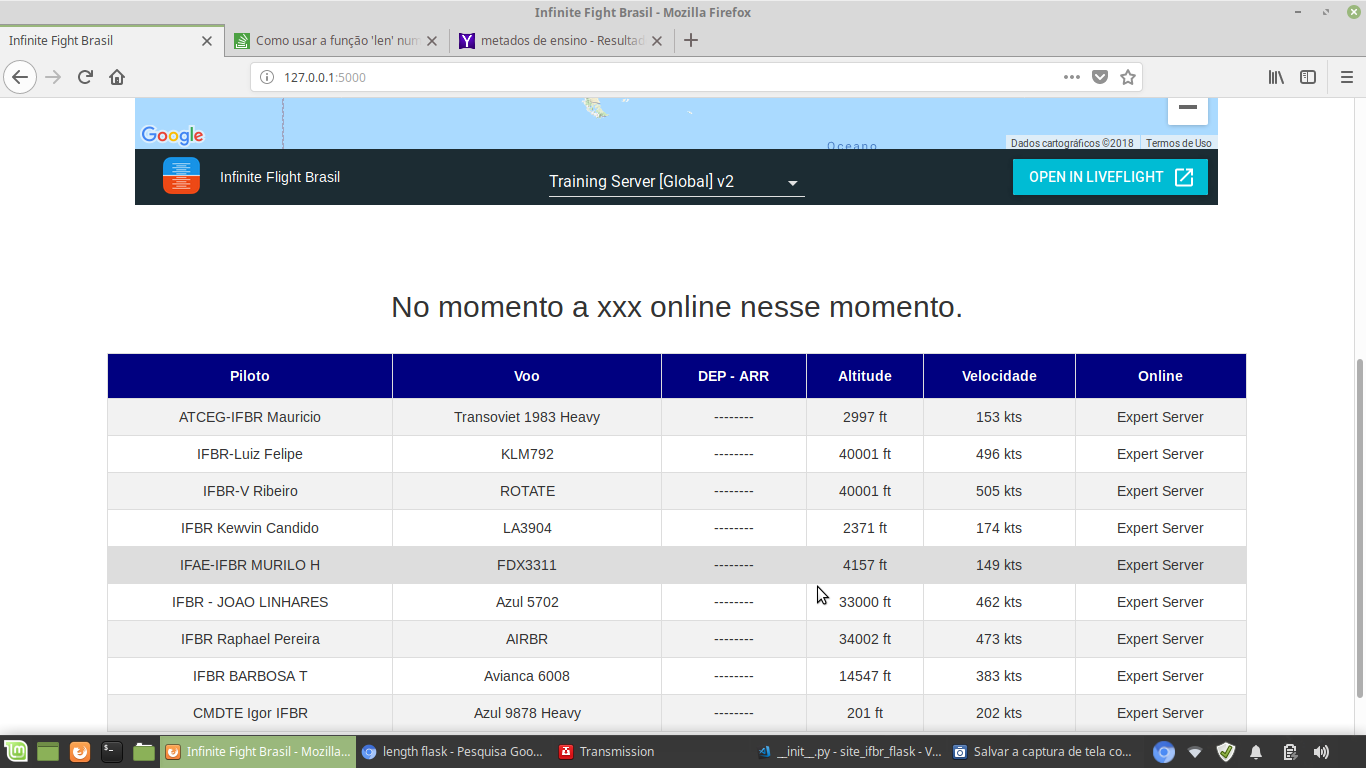
Task: Select pilot IFBR Kewvin Candido cell
Action: (x=250, y=528)
